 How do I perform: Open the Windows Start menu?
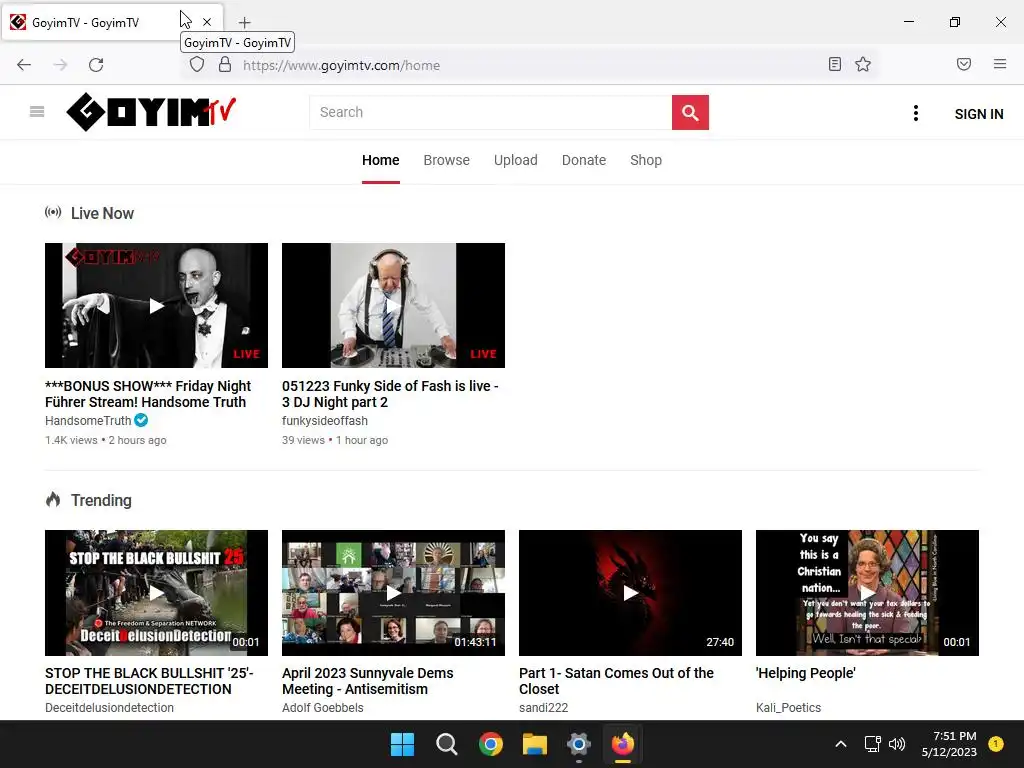click(x=402, y=744)
